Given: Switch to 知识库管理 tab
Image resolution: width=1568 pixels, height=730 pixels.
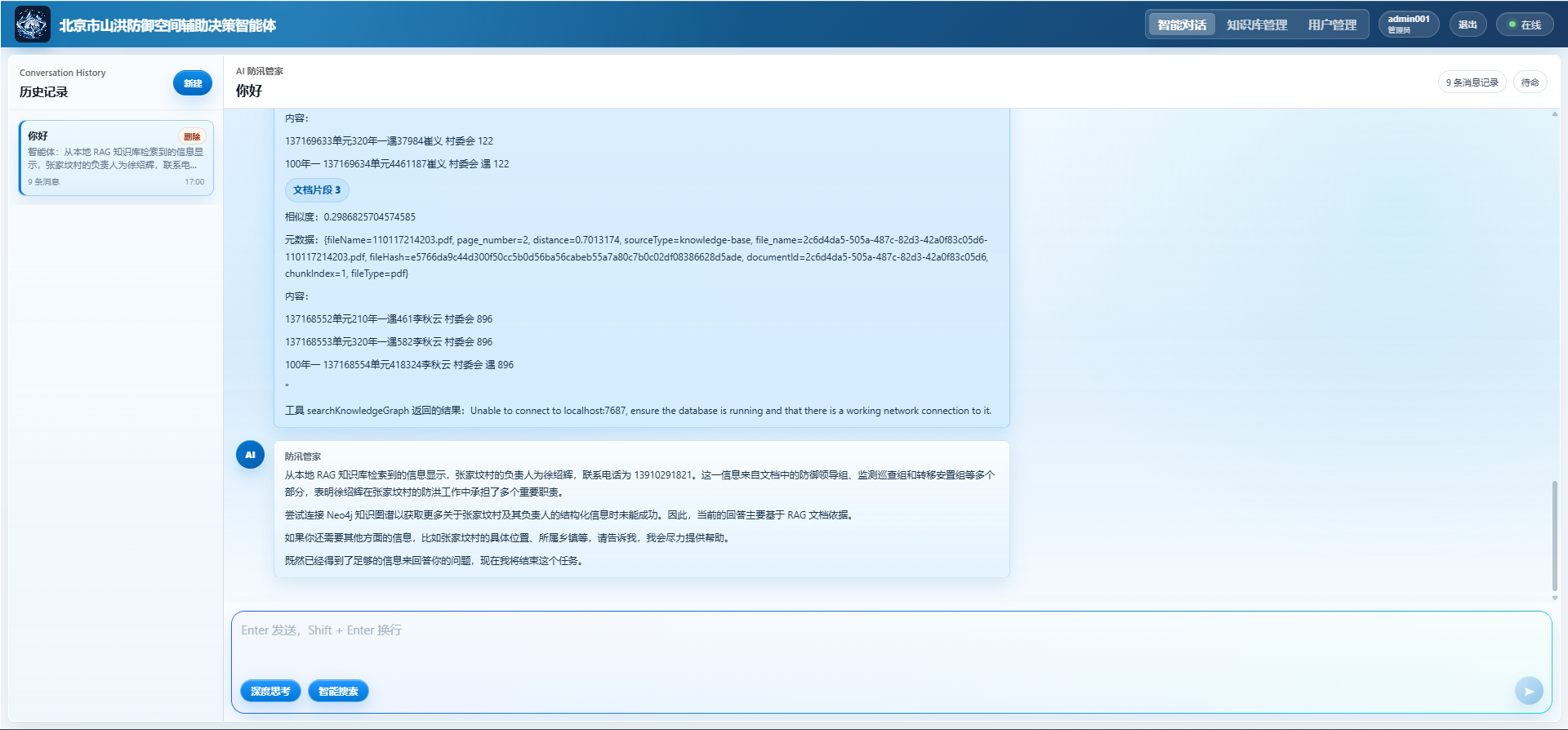Looking at the screenshot, I should point(1257,24).
